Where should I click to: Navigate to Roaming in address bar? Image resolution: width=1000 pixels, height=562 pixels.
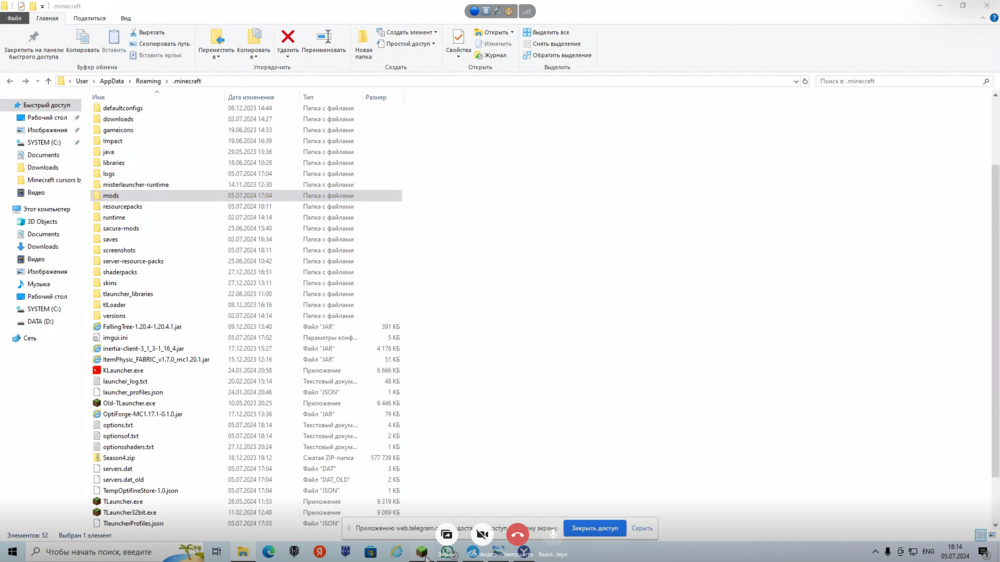coord(148,81)
